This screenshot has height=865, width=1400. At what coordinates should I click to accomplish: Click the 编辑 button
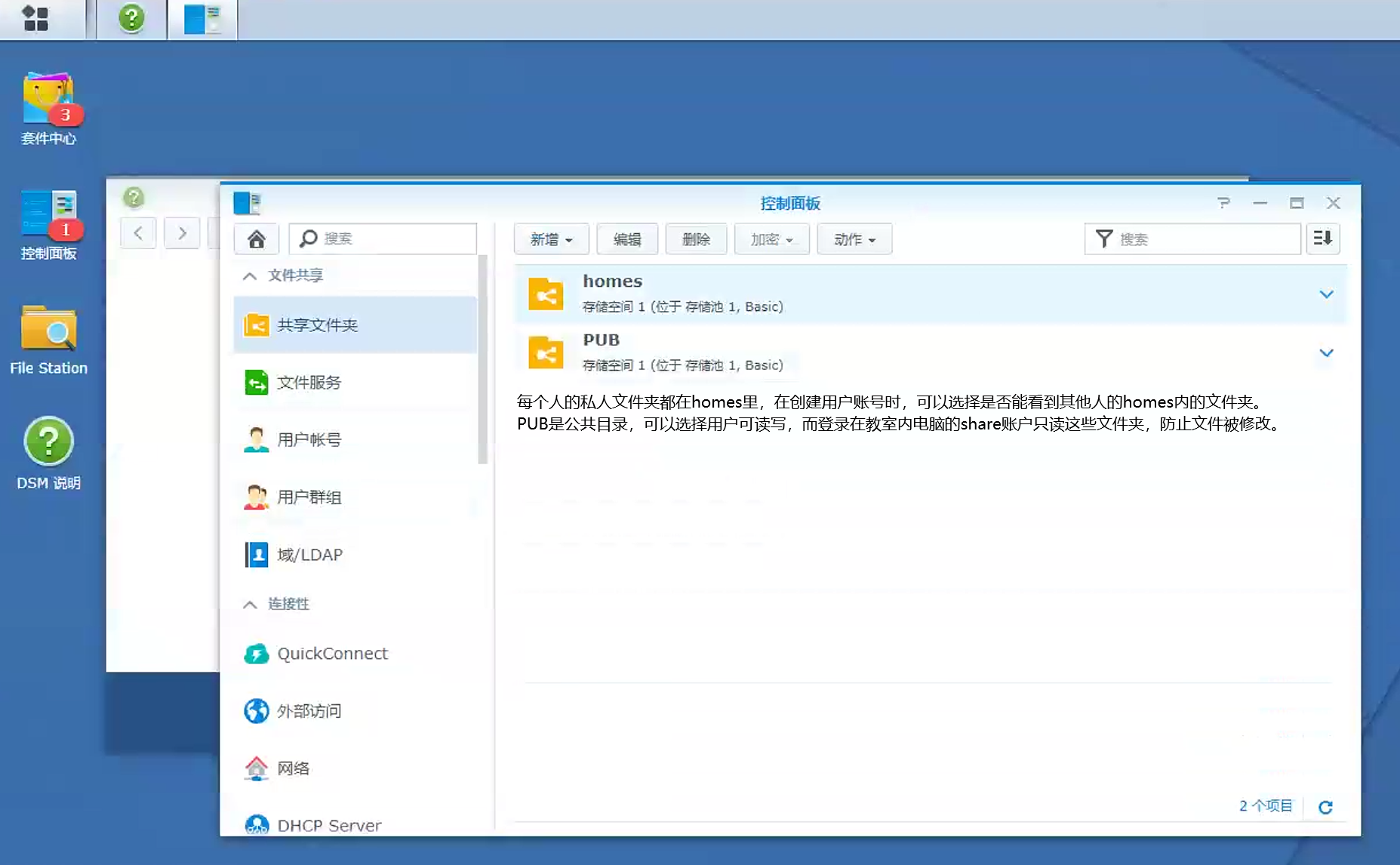627,239
